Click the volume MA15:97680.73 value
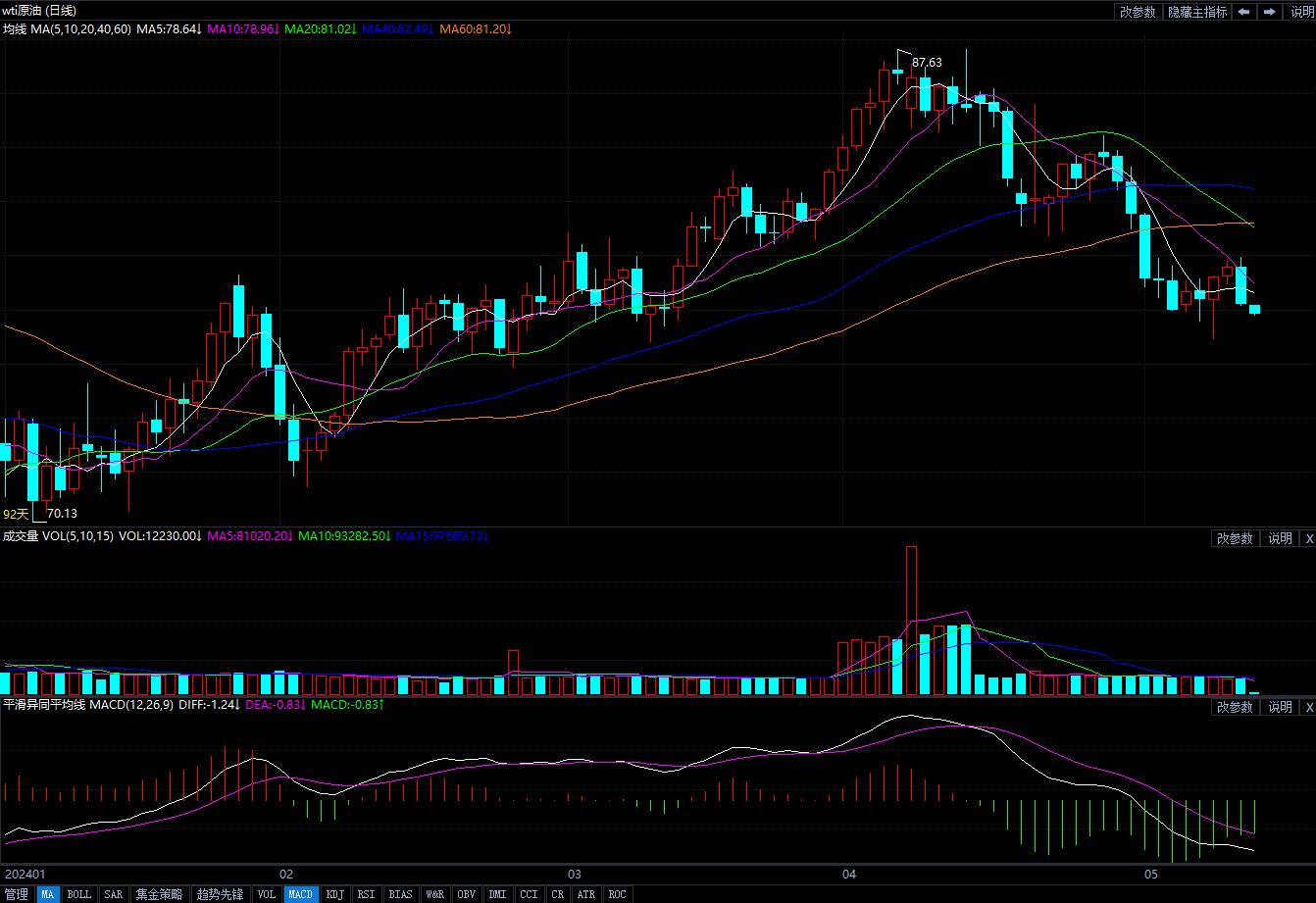 (441, 536)
